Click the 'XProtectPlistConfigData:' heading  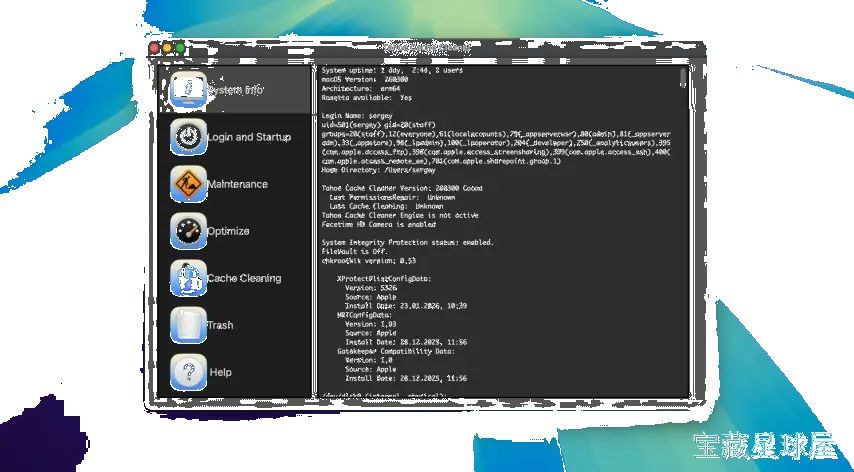(384, 279)
